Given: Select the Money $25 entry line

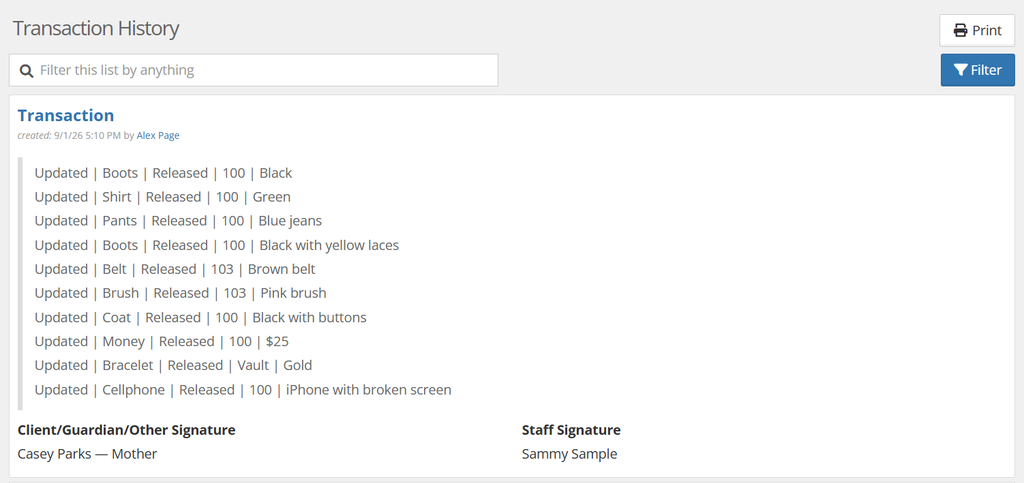Looking at the screenshot, I should (161, 342).
